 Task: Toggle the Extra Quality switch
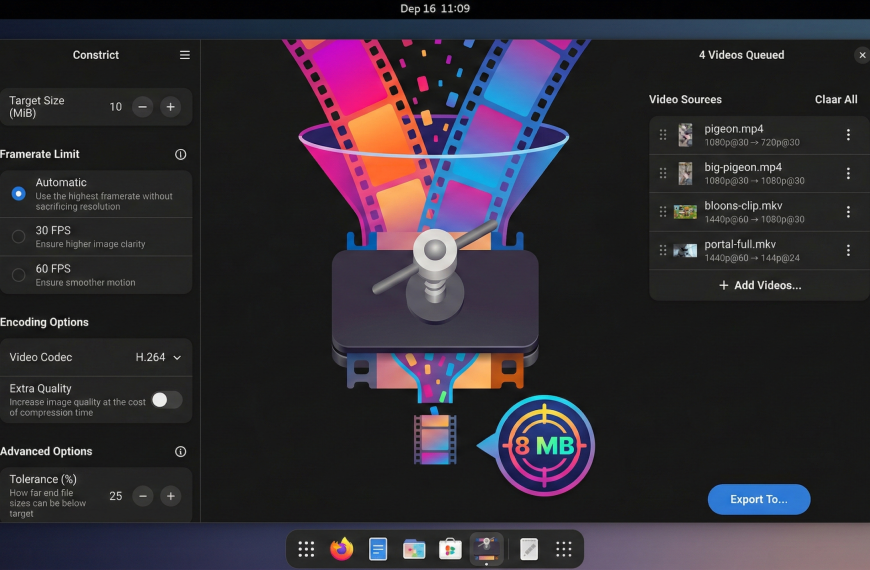pyautogui.click(x=167, y=400)
